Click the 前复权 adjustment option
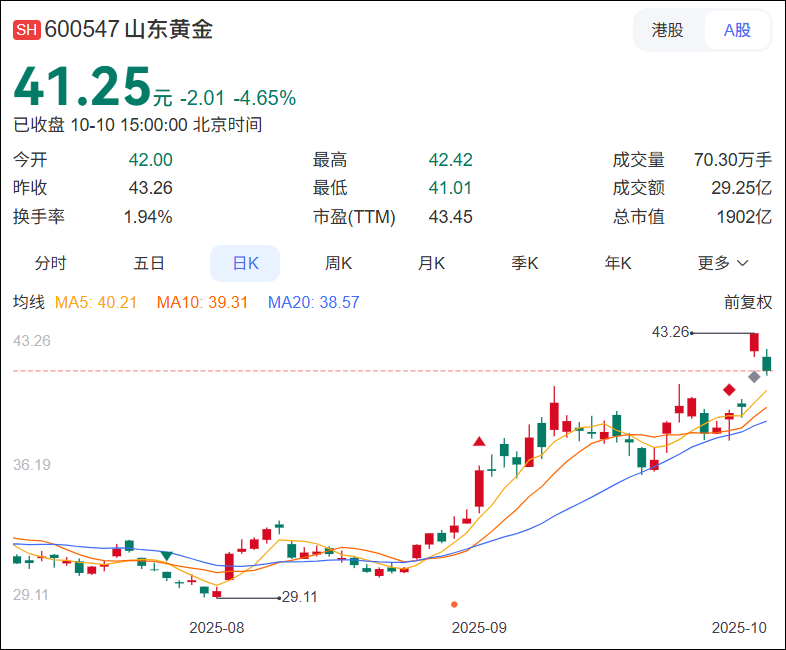The image size is (786, 650). 748,302
